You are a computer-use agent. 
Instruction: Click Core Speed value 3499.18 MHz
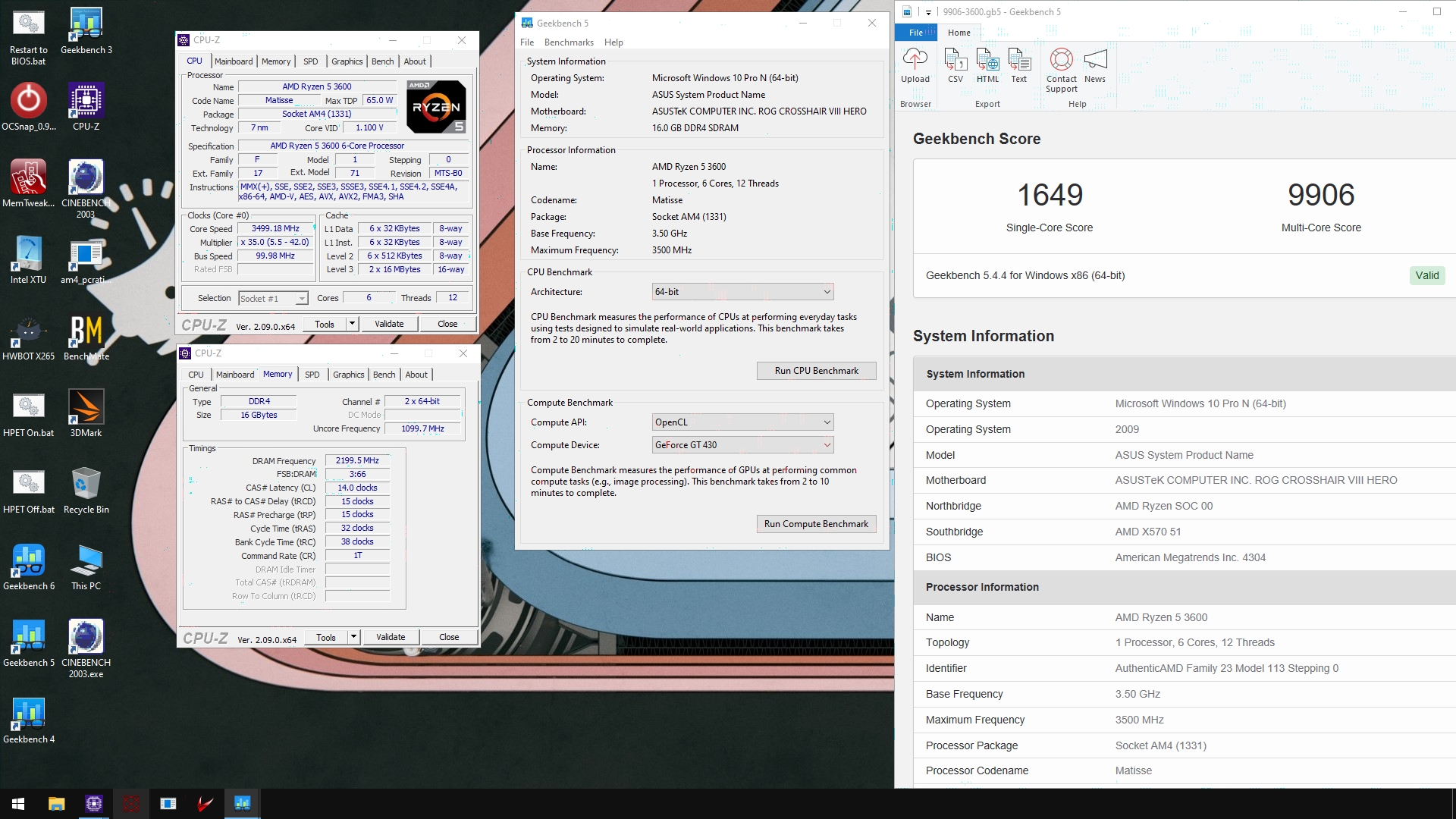(x=276, y=228)
